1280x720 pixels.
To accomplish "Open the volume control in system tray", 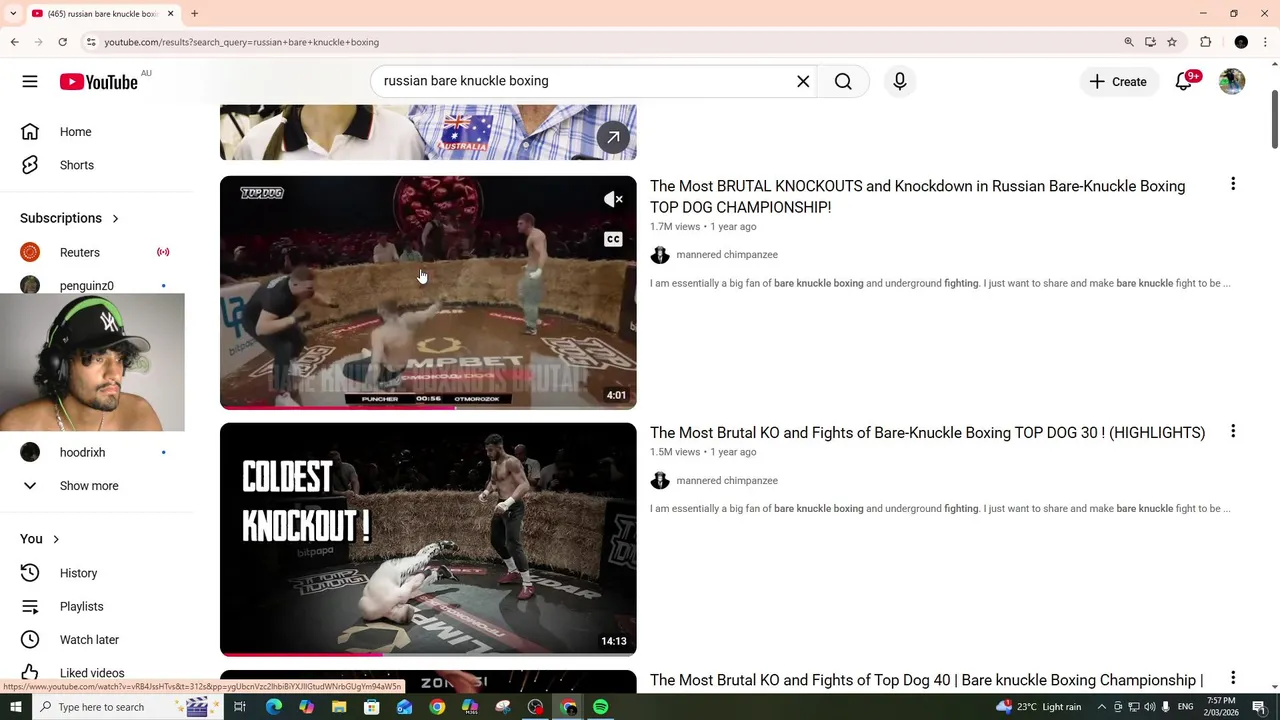I will click(x=1149, y=707).
